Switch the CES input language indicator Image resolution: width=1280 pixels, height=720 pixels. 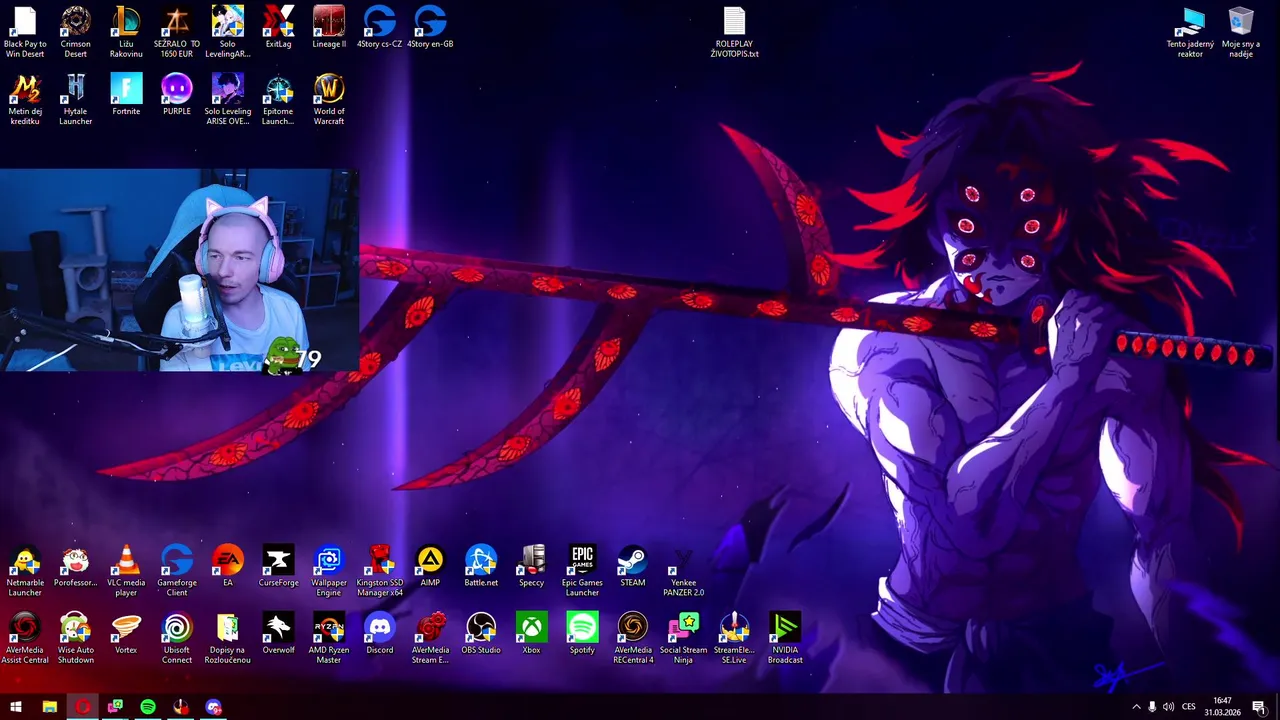[x=1189, y=707]
